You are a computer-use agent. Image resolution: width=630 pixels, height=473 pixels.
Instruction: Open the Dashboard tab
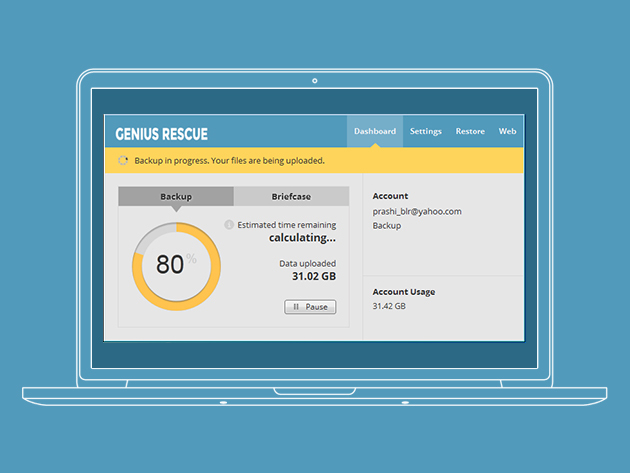tap(375, 131)
